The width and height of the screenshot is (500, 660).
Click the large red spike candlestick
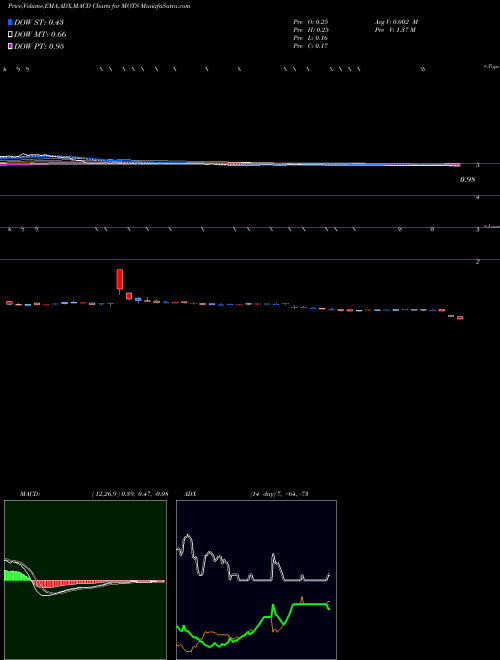120,279
